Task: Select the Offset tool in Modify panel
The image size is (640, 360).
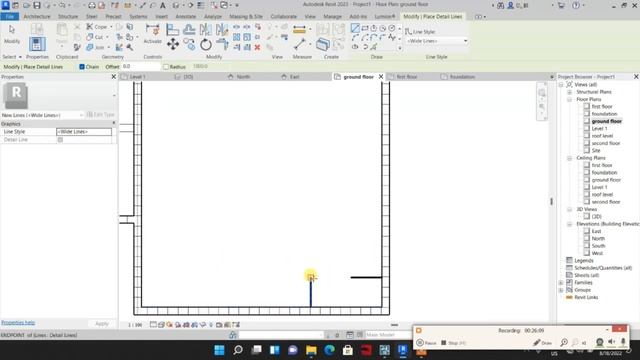Action: (189, 29)
